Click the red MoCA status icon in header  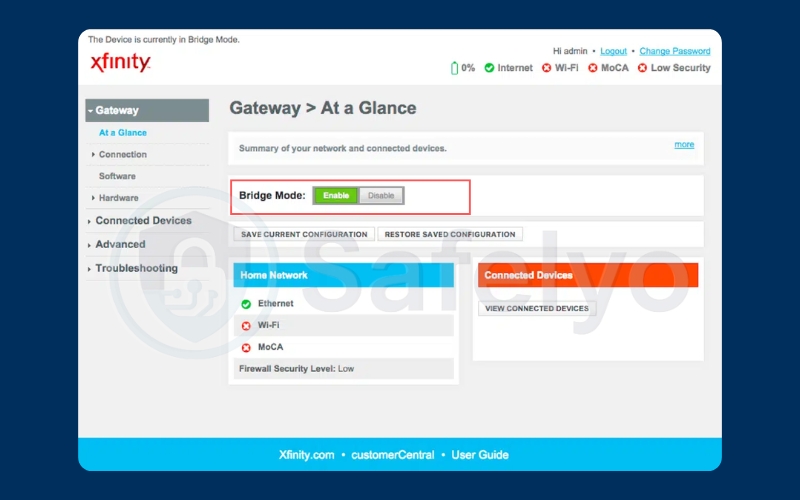(x=592, y=68)
